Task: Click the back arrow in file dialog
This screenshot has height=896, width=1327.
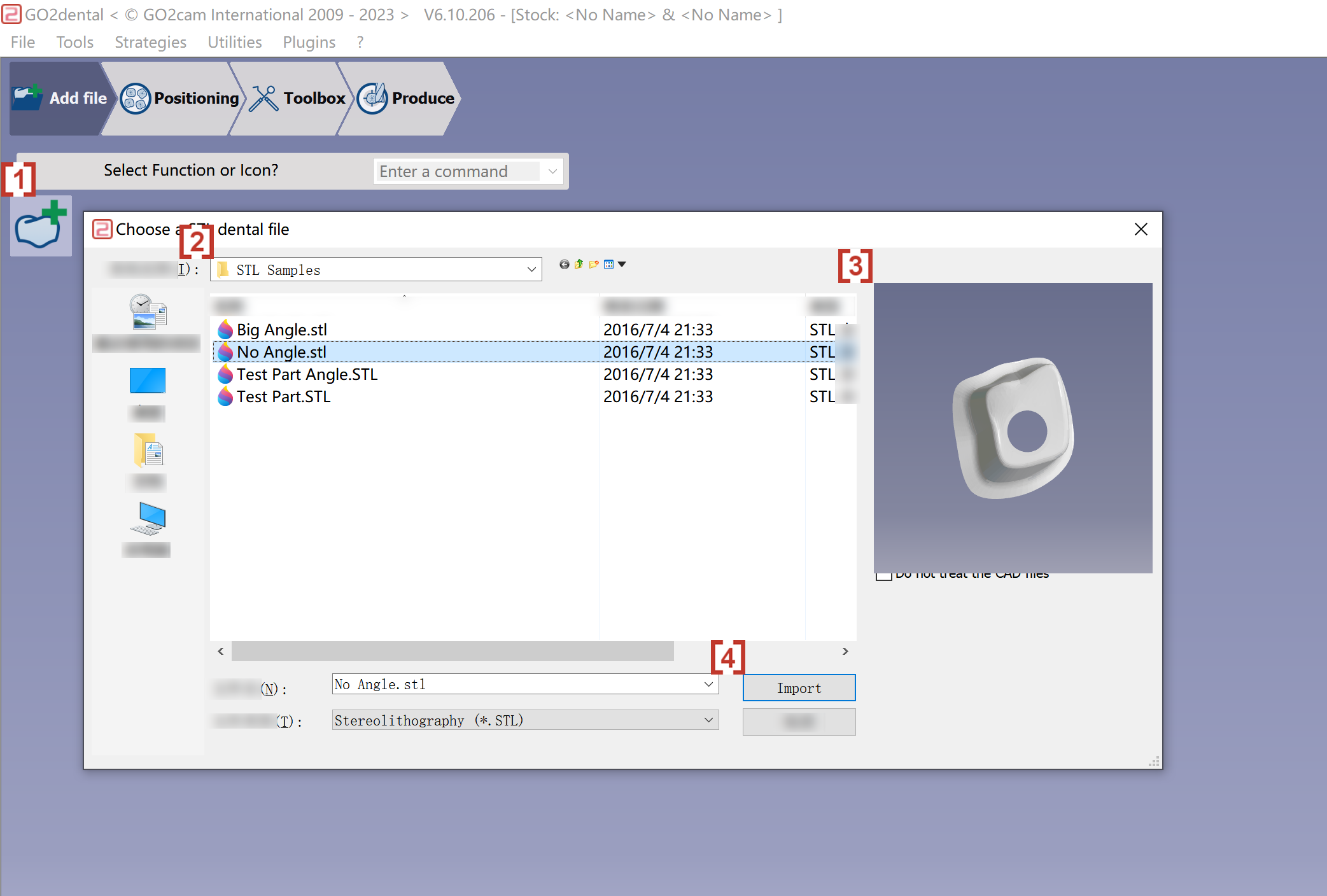Action: 565,265
